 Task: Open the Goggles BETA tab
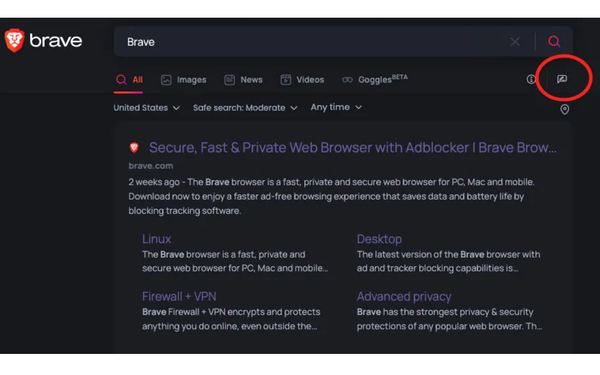(375, 79)
